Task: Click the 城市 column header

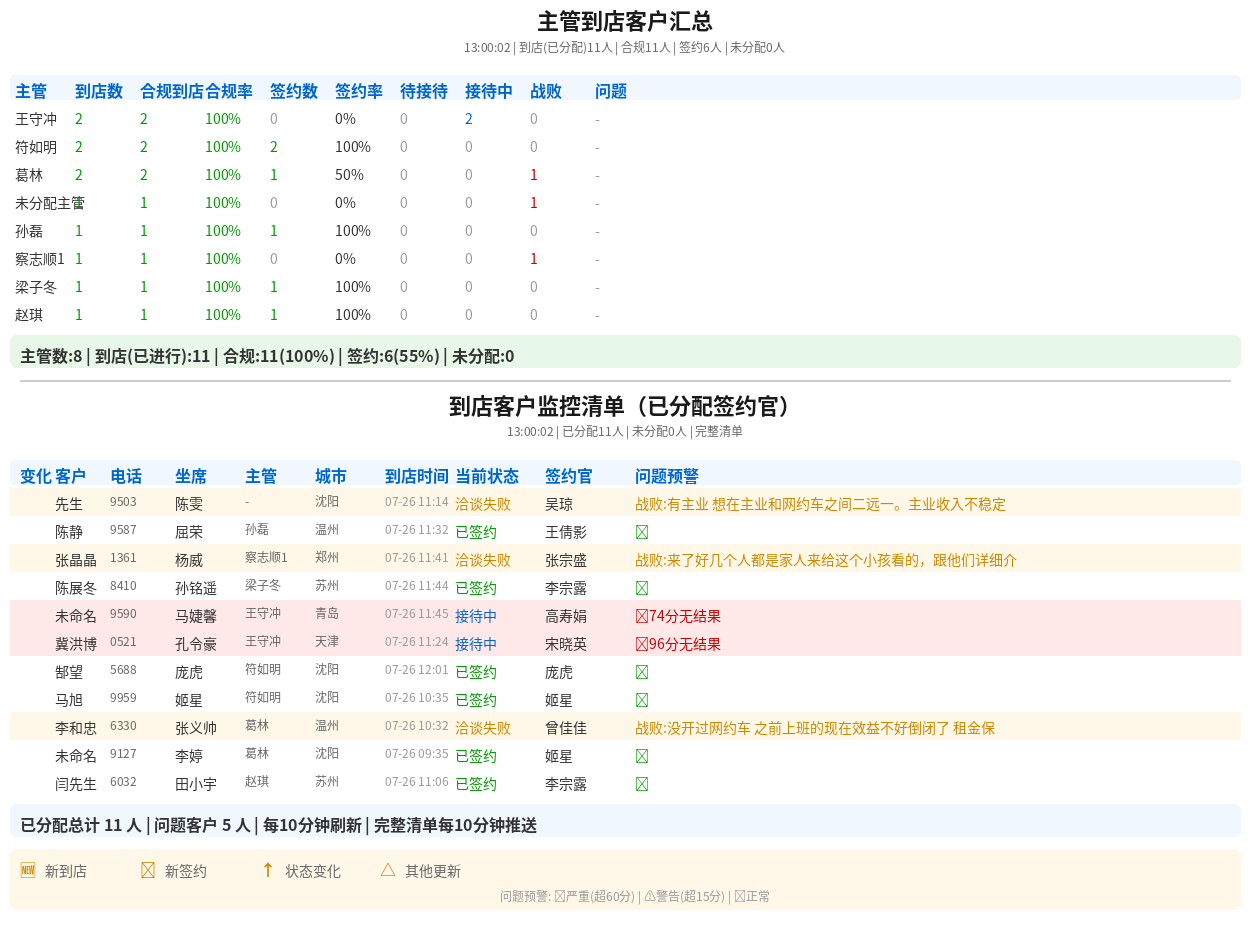Action: point(331,476)
